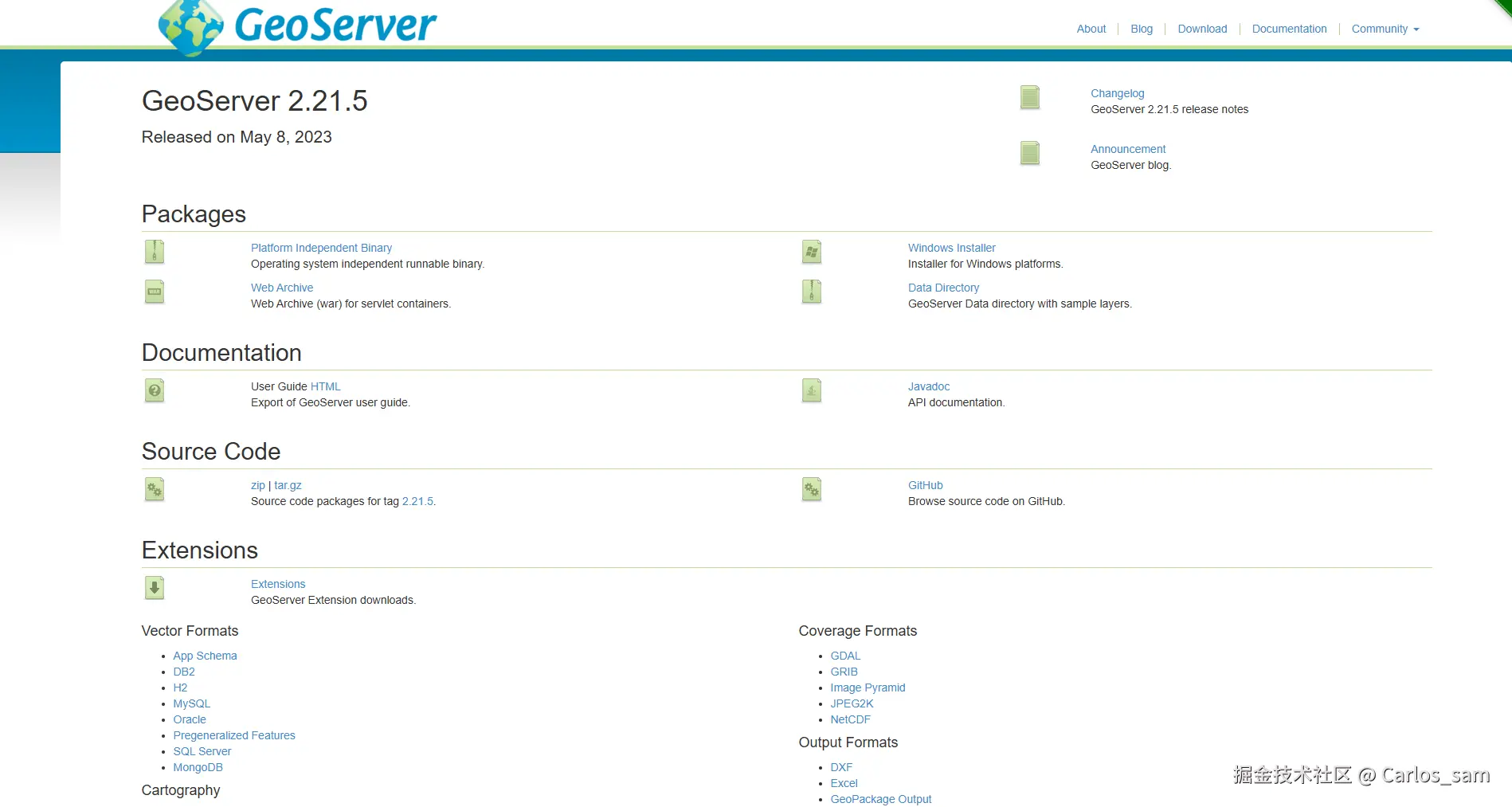Click the GeoServer wordmark in the header

335,25
